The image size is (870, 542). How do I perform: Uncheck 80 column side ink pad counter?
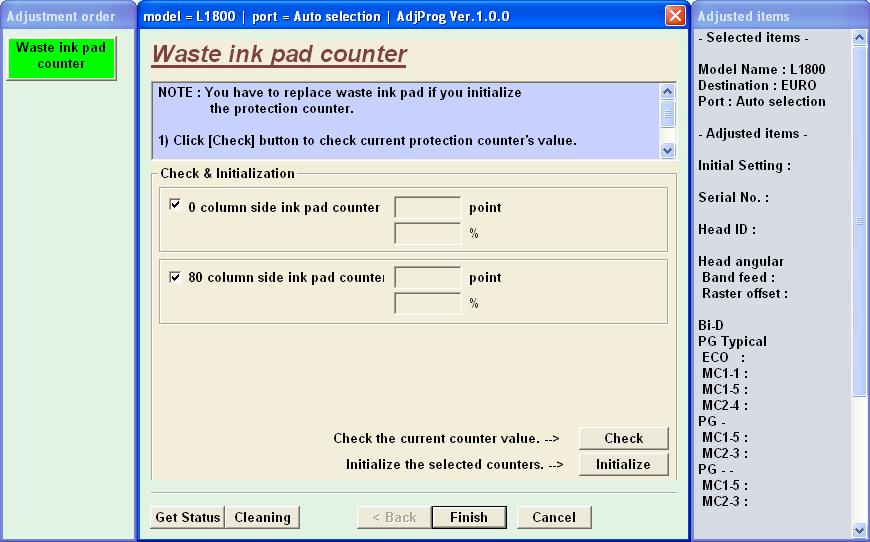pyautogui.click(x=176, y=277)
